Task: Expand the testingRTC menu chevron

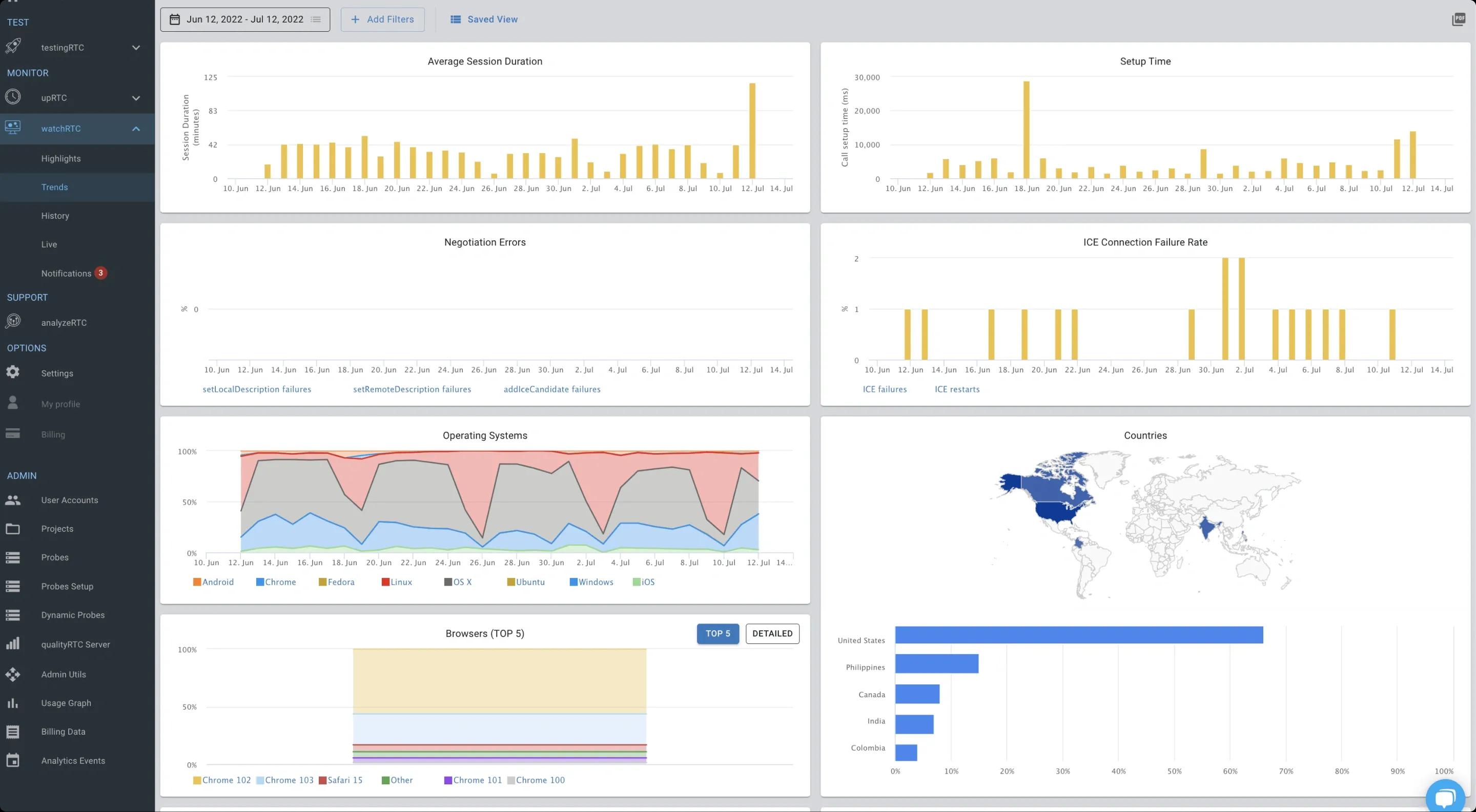Action: 136,48
